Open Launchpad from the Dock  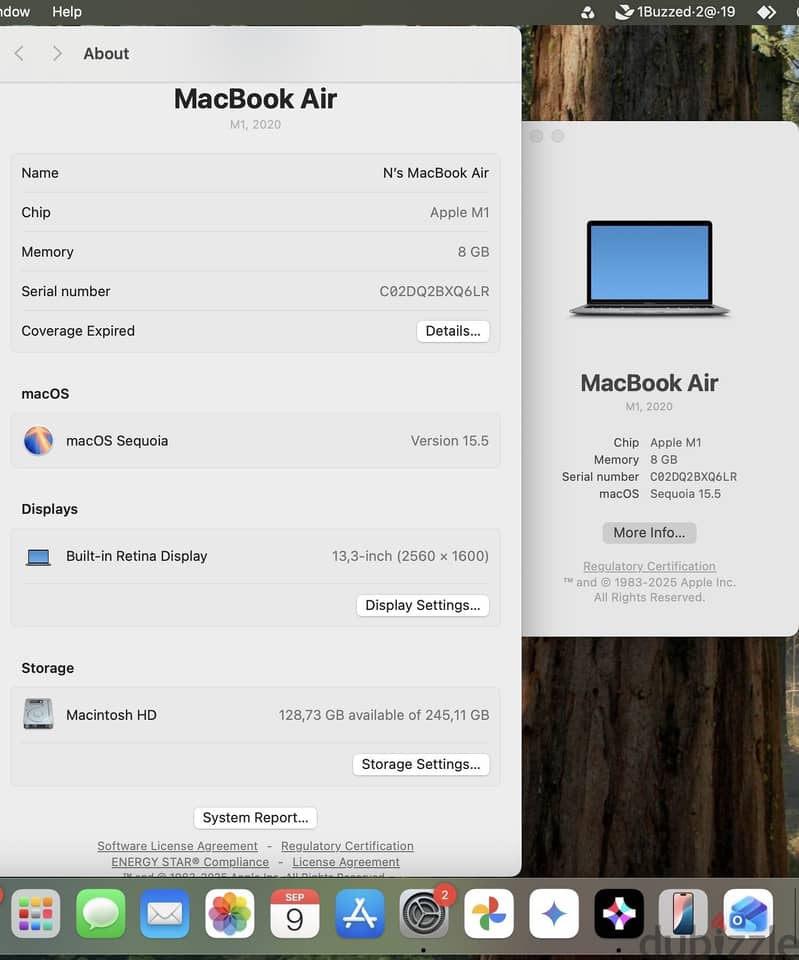(36, 913)
